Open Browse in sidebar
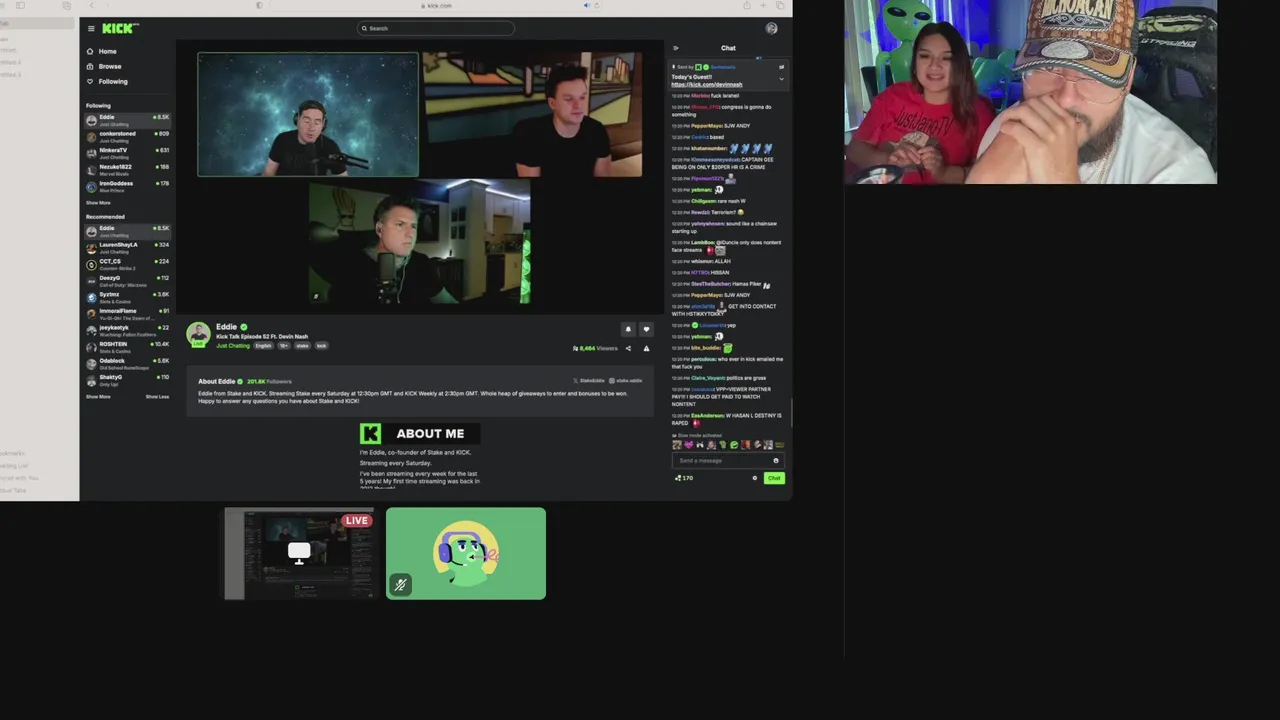Viewport: 1280px width, 720px height. pyautogui.click(x=103, y=66)
